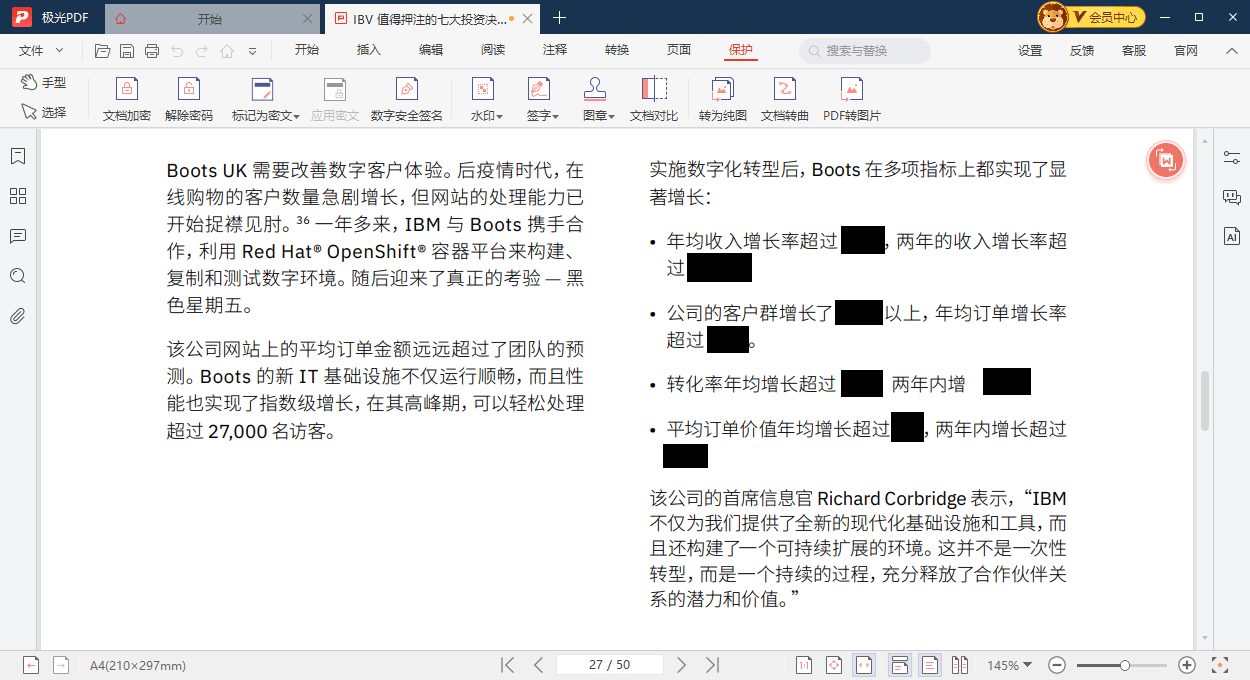Screen dimensions: 1250x680
Task: Collapse the ribbon with the up chevron
Action: (x=1232, y=51)
